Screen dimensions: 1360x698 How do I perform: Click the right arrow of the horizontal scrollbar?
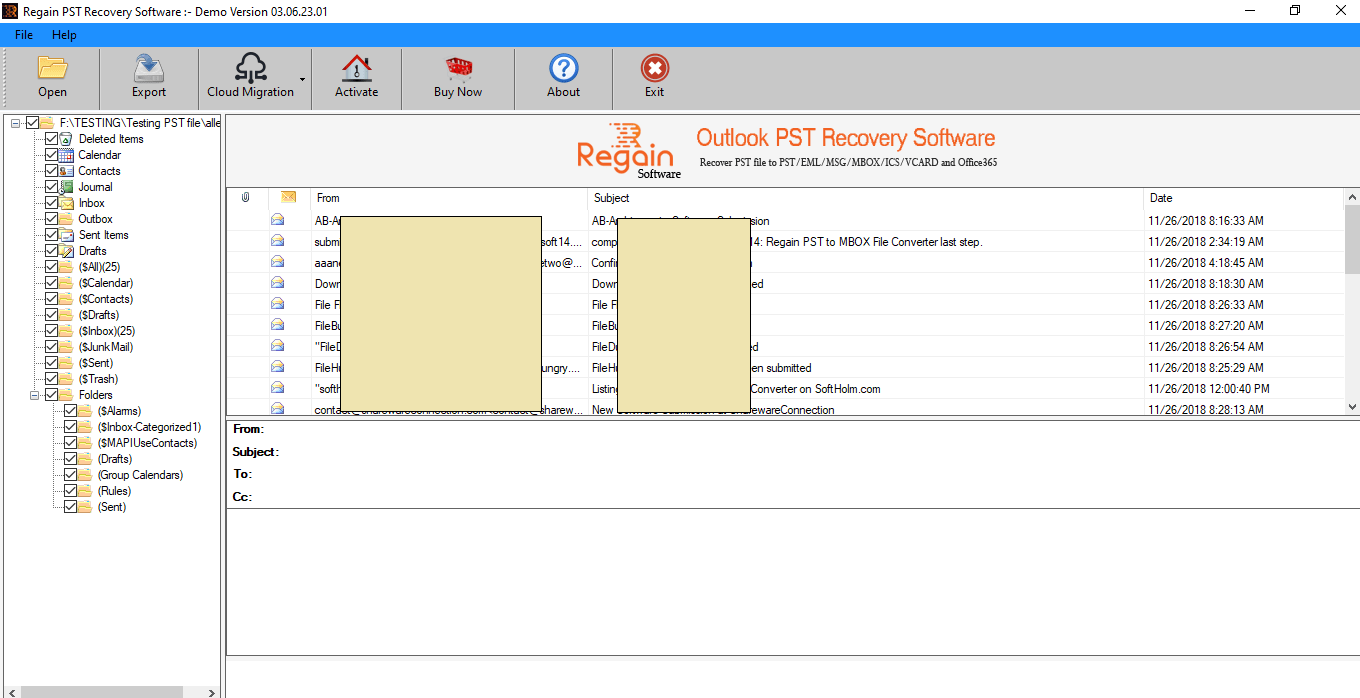point(211,692)
